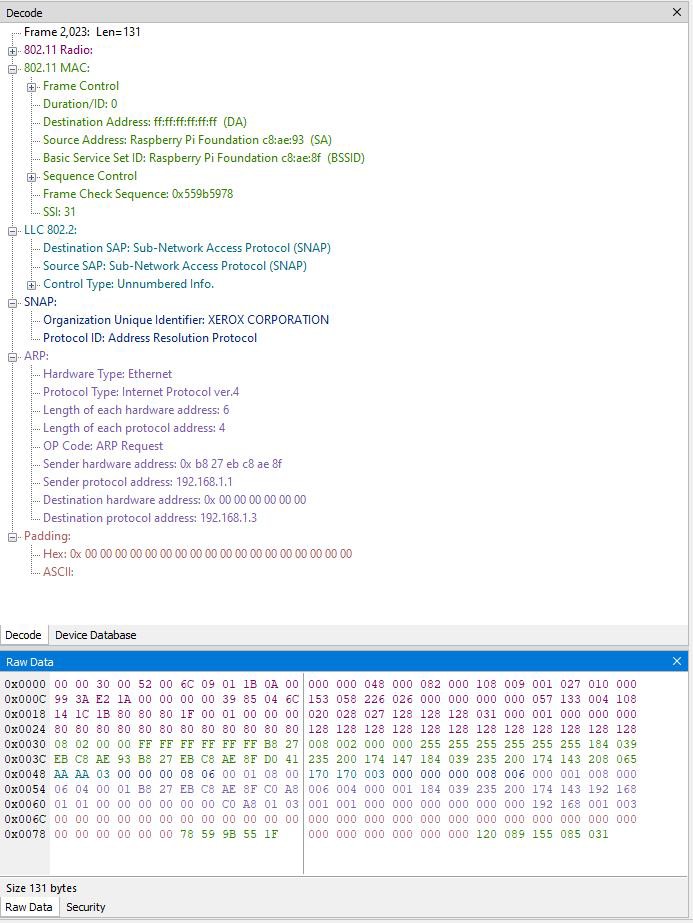
Task: Collapse the 802.11 MAC node
Action: [x=12, y=69]
